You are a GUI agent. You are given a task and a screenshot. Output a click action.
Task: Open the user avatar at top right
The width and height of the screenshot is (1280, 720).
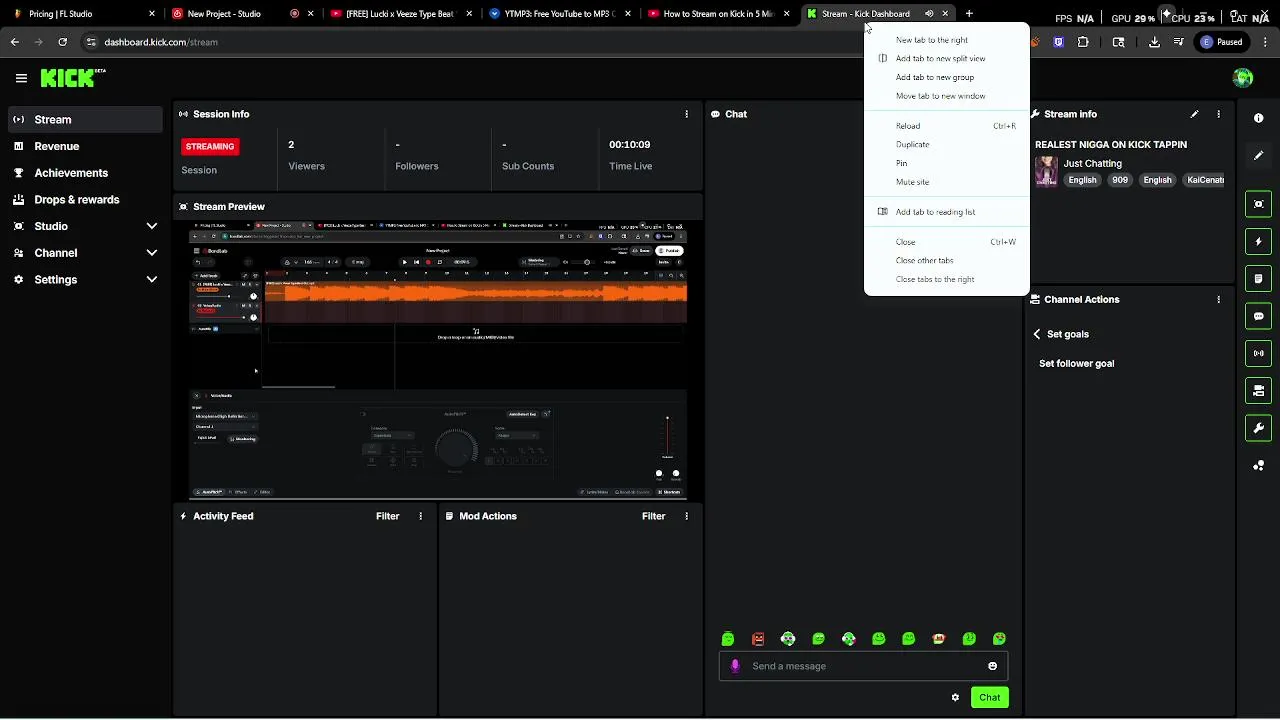1243,78
